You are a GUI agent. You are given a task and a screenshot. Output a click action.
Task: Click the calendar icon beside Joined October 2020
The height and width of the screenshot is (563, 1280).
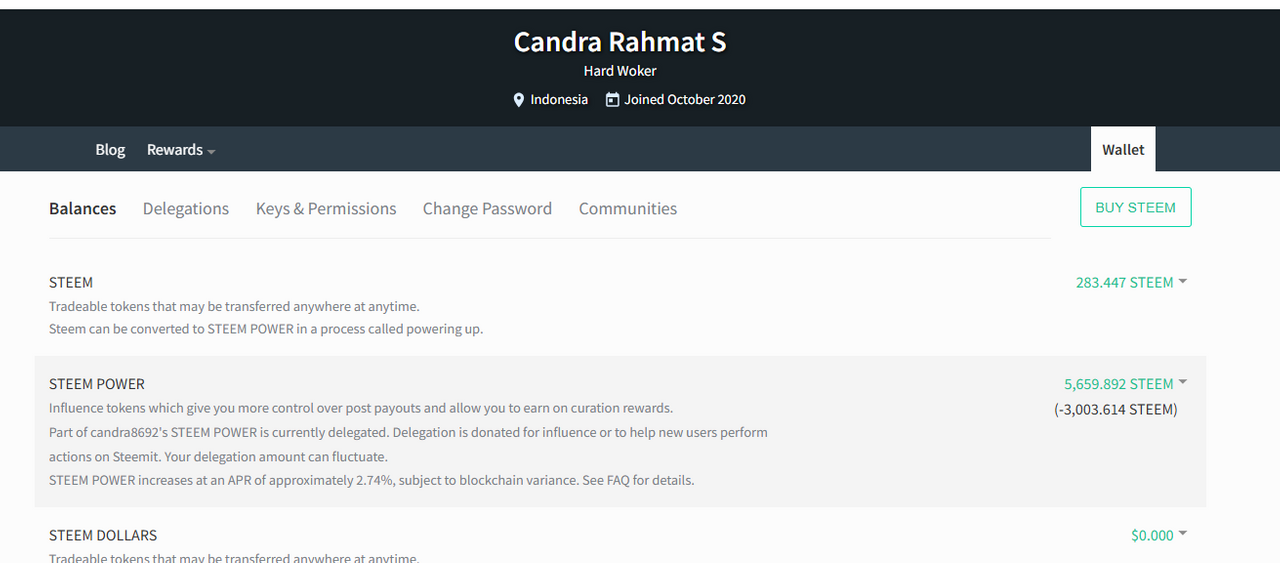coord(612,100)
